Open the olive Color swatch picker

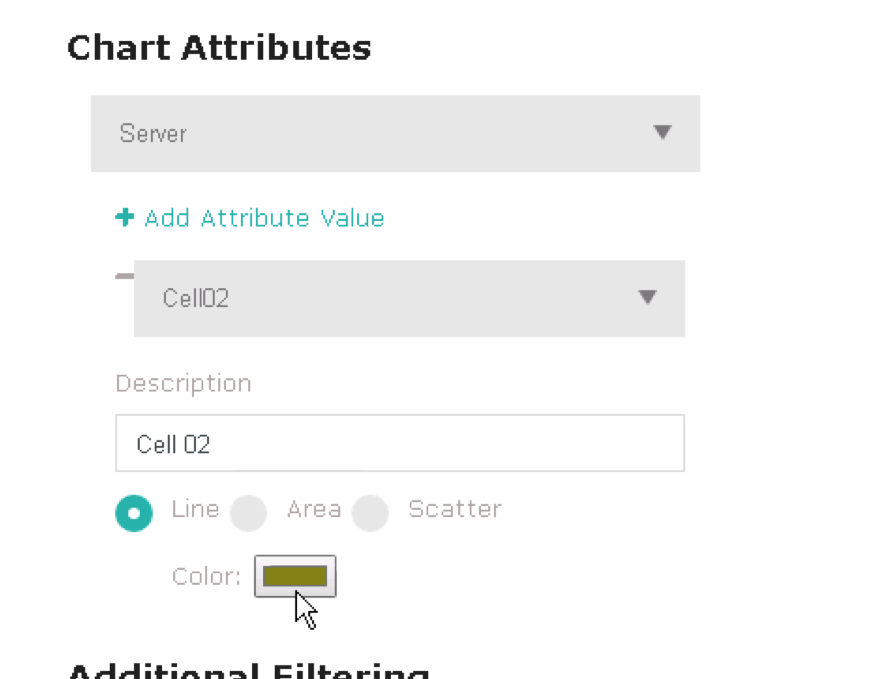click(295, 576)
